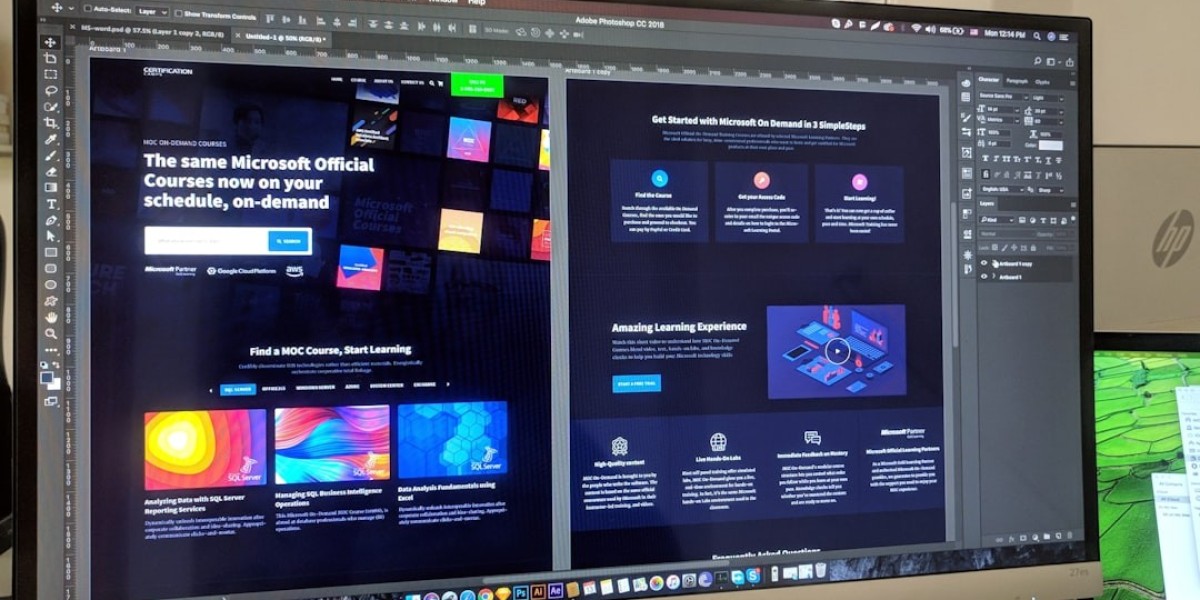The image size is (1200, 600).
Task: Expand the Artboard 1 group
Action: (994, 278)
